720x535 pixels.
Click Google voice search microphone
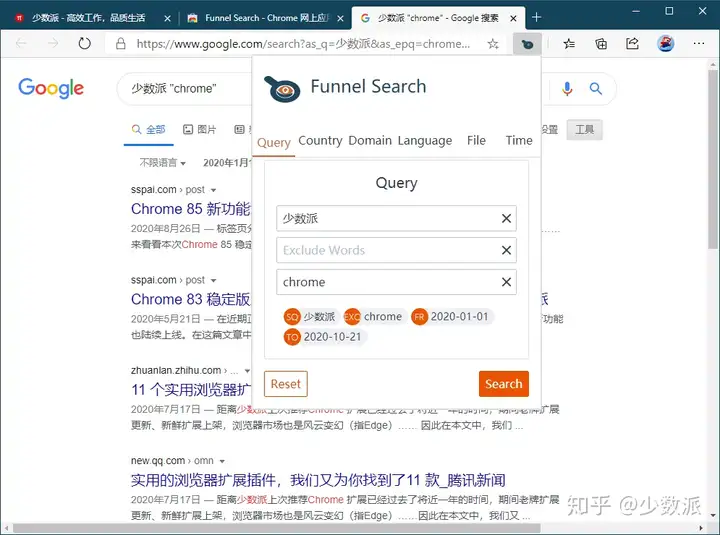coord(567,88)
